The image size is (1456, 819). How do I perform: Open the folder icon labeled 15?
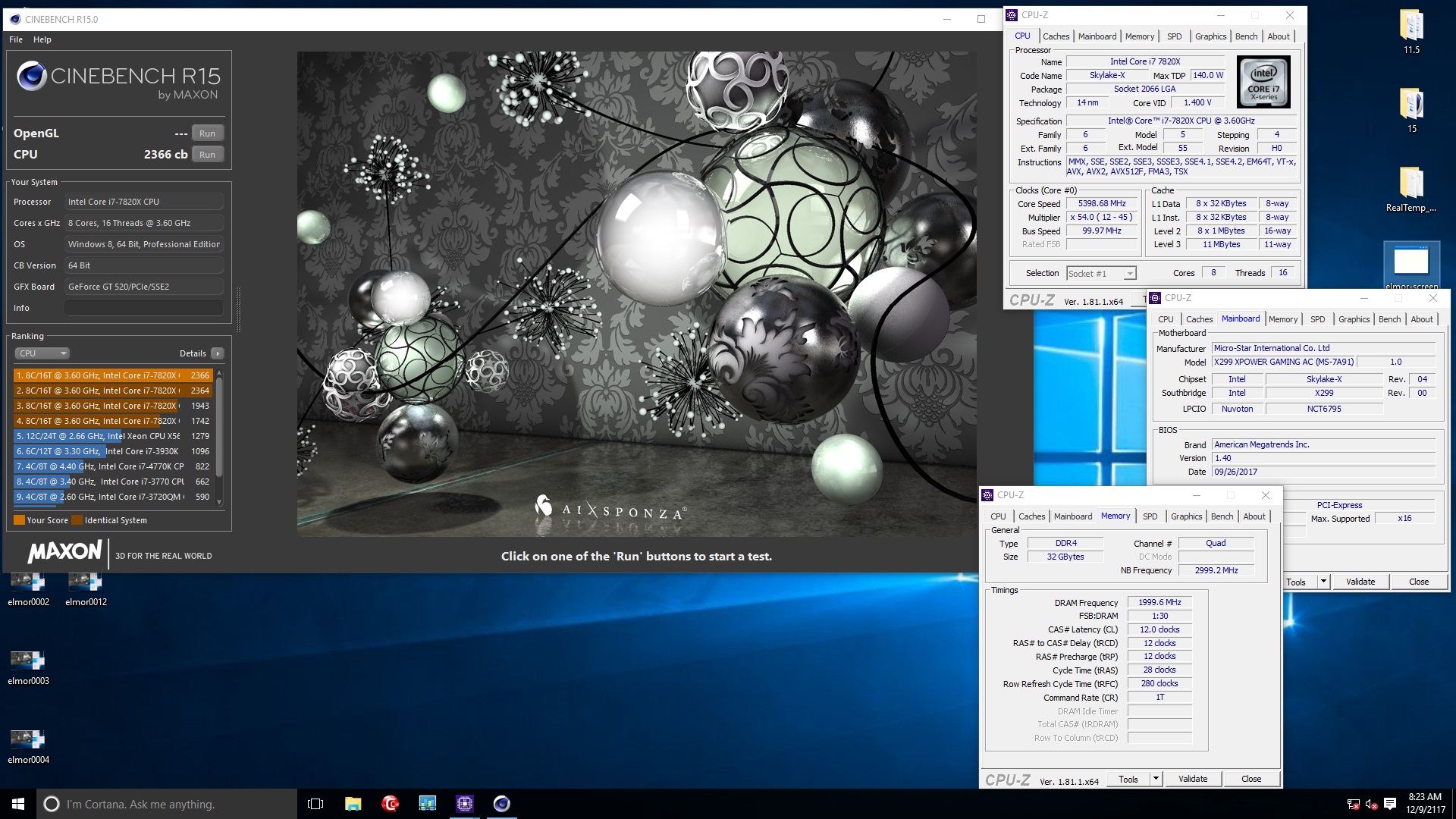coord(1411,104)
